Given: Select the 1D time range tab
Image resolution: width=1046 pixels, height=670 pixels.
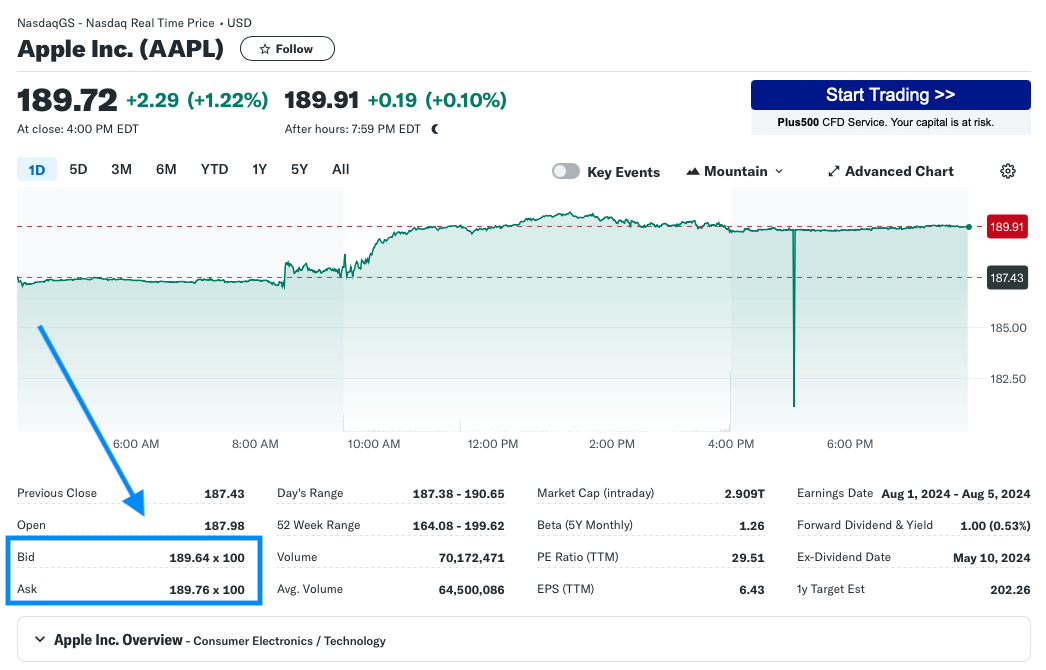Looking at the screenshot, I should [x=37, y=170].
